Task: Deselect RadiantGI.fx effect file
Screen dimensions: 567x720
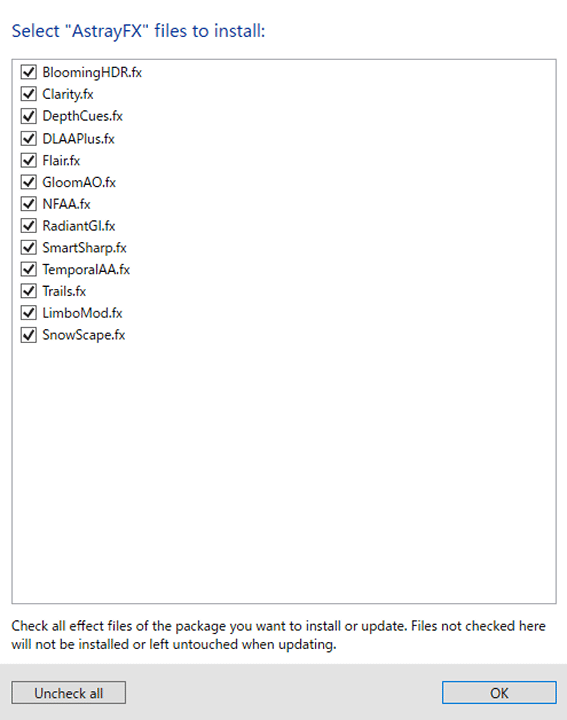Action: 28,225
